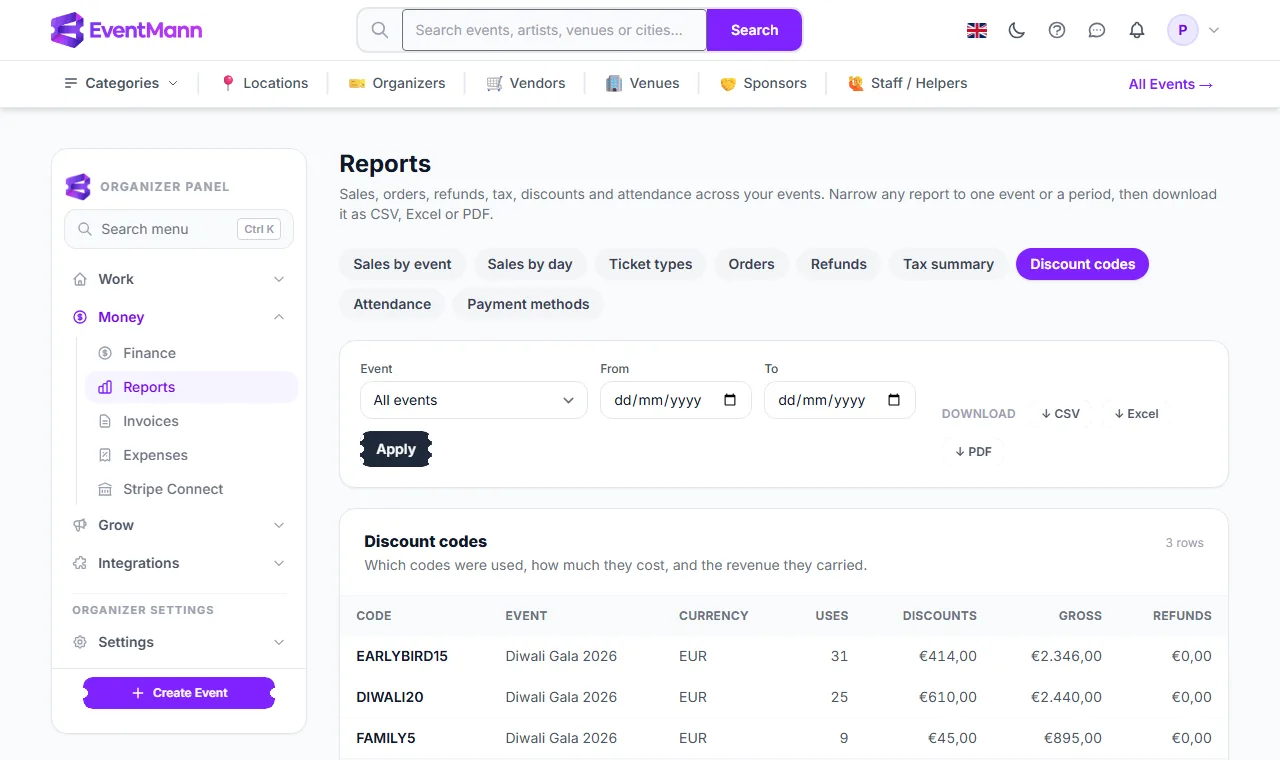
Task: Open date picker icon in To field
Action: click(894, 400)
